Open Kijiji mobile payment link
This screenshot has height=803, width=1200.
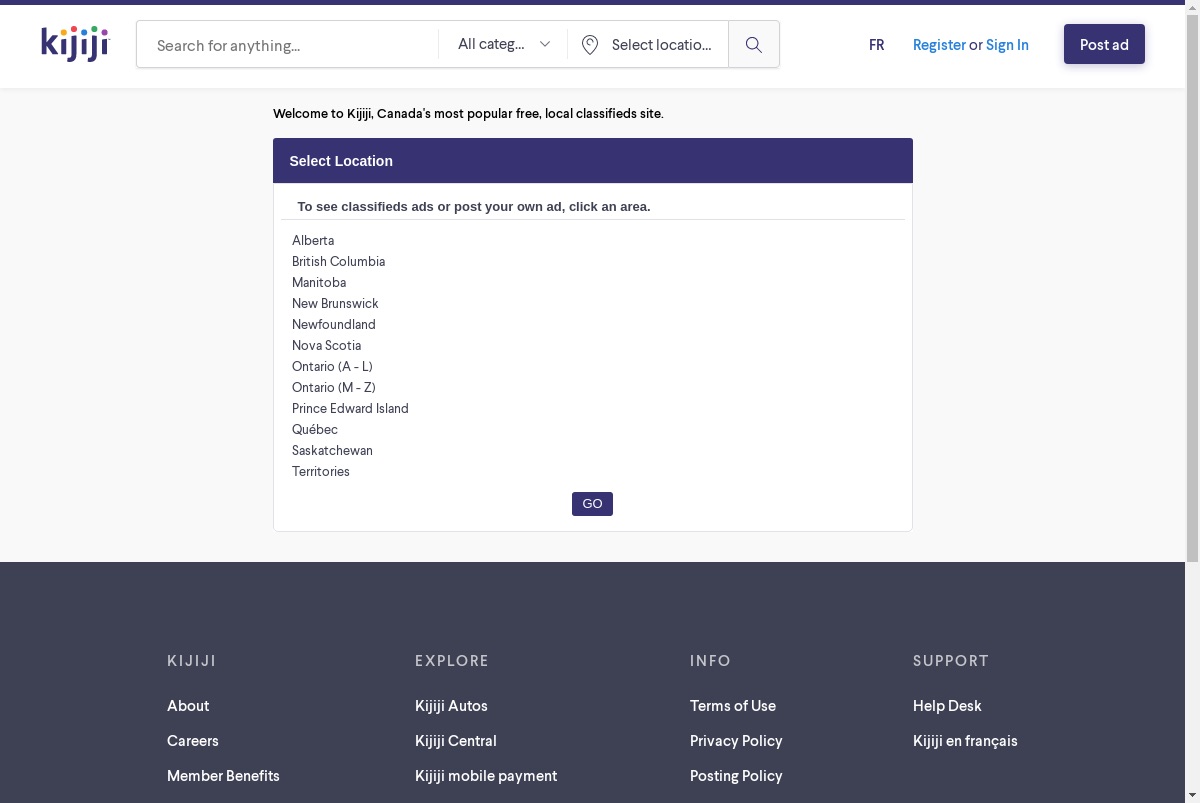(486, 776)
